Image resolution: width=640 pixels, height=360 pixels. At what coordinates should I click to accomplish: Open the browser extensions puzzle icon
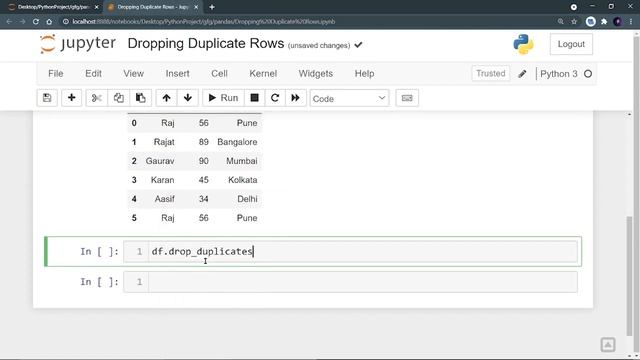tap(604, 22)
